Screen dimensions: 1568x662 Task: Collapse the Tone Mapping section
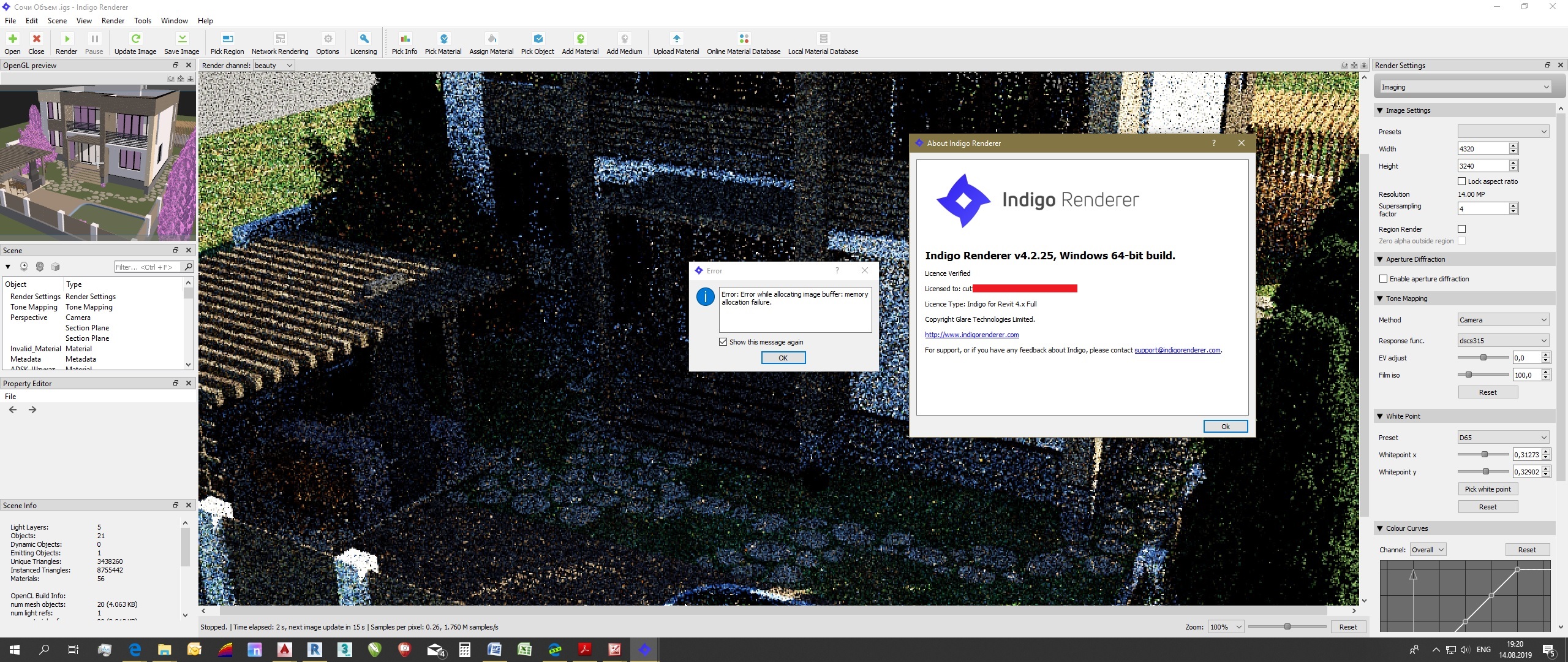point(1381,299)
